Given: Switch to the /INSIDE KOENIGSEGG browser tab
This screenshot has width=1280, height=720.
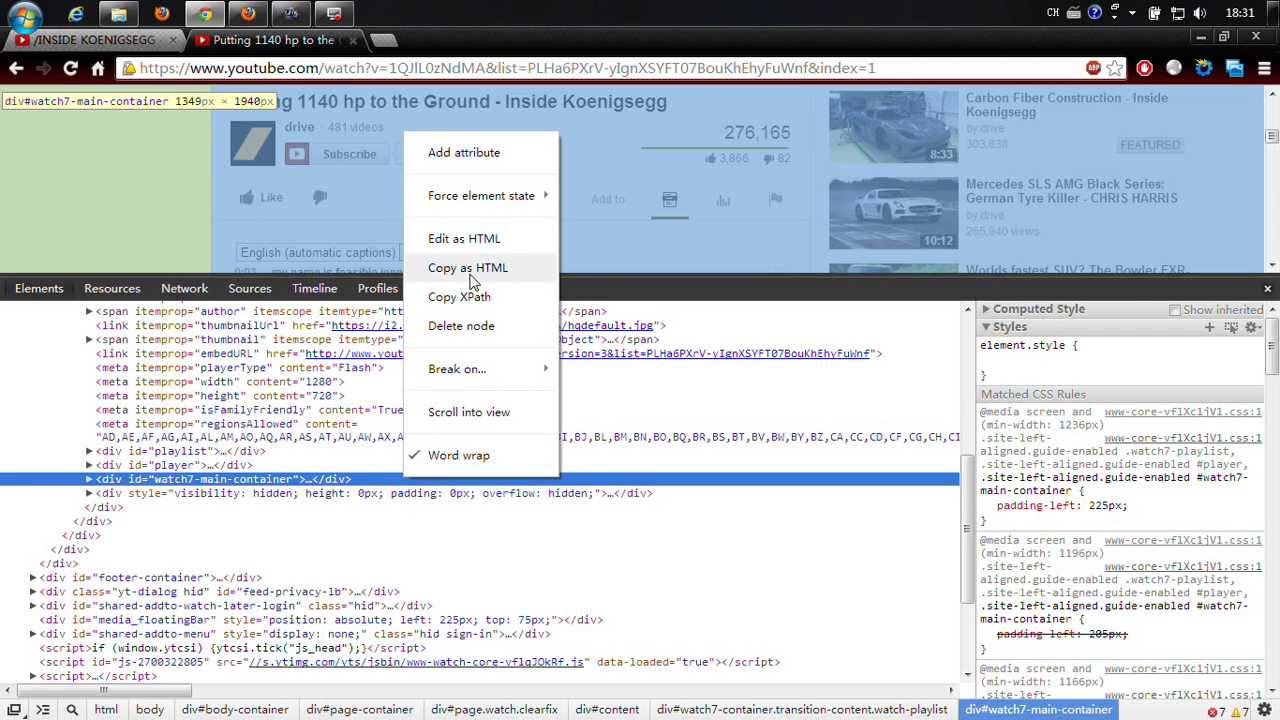Looking at the screenshot, I should (93, 40).
